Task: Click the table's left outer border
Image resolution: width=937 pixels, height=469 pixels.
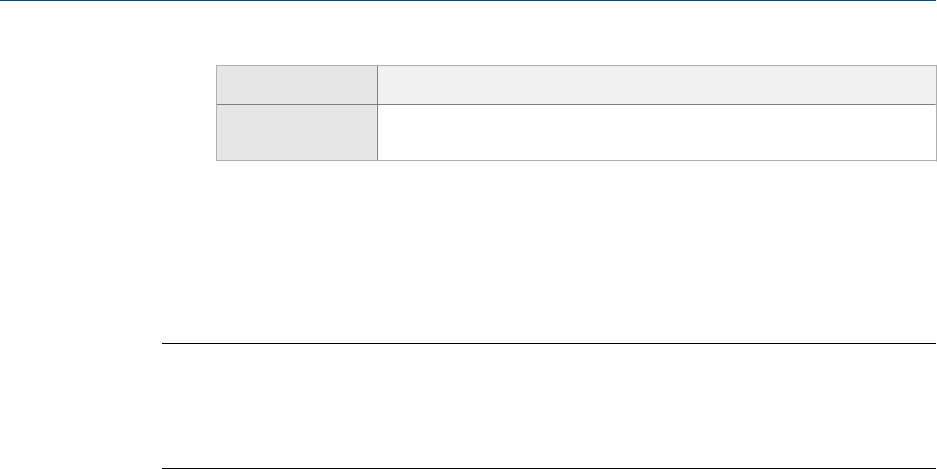Action: point(217,113)
